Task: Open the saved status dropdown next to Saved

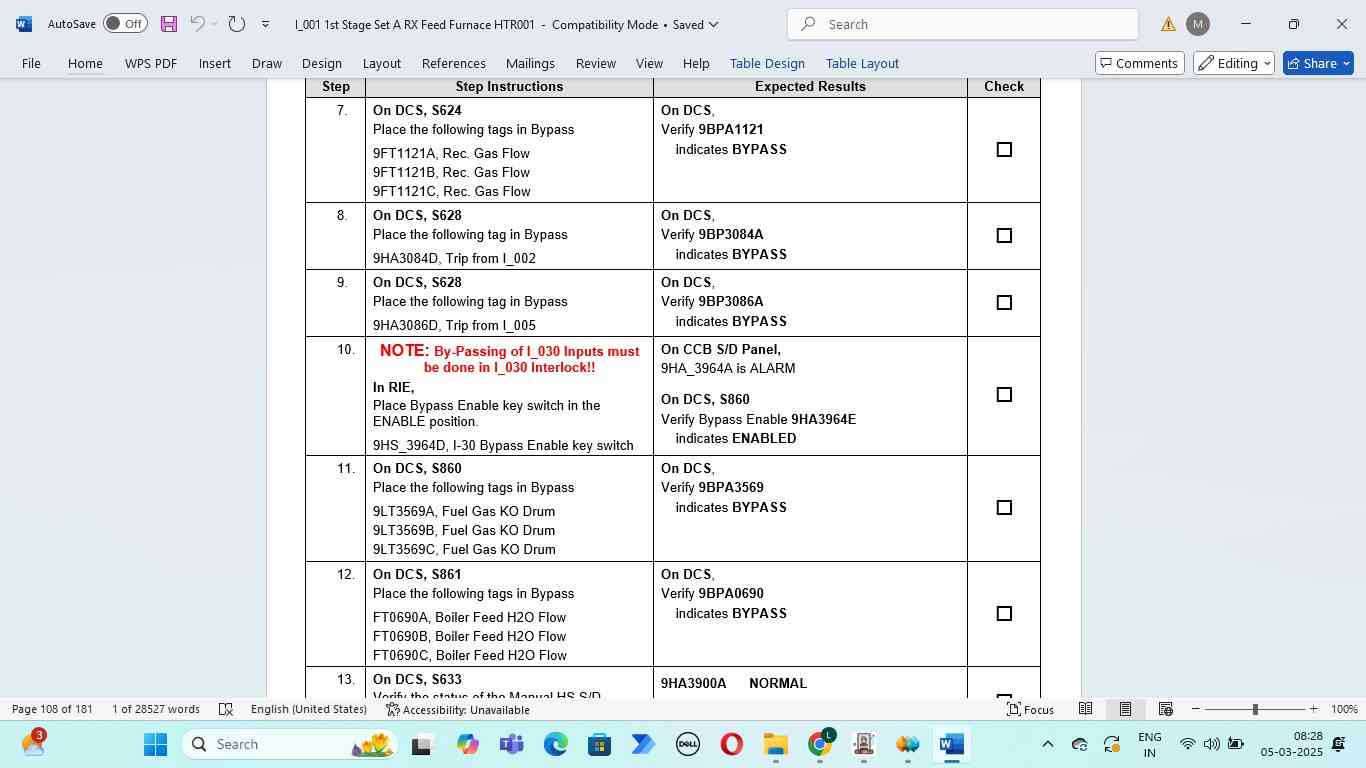Action: pyautogui.click(x=712, y=25)
